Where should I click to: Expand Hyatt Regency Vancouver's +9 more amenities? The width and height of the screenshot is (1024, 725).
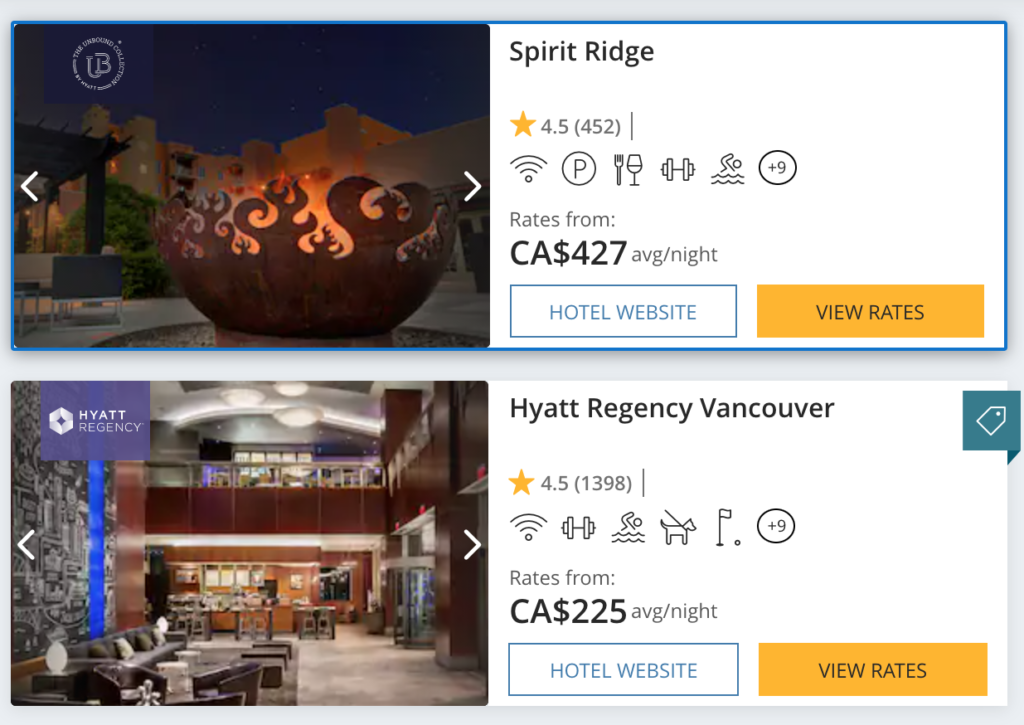click(776, 526)
